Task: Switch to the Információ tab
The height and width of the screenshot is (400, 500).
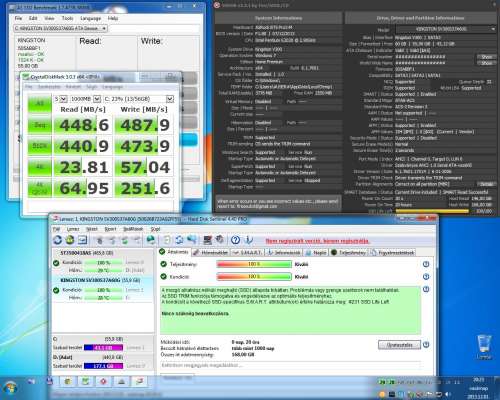Action: click(284, 253)
